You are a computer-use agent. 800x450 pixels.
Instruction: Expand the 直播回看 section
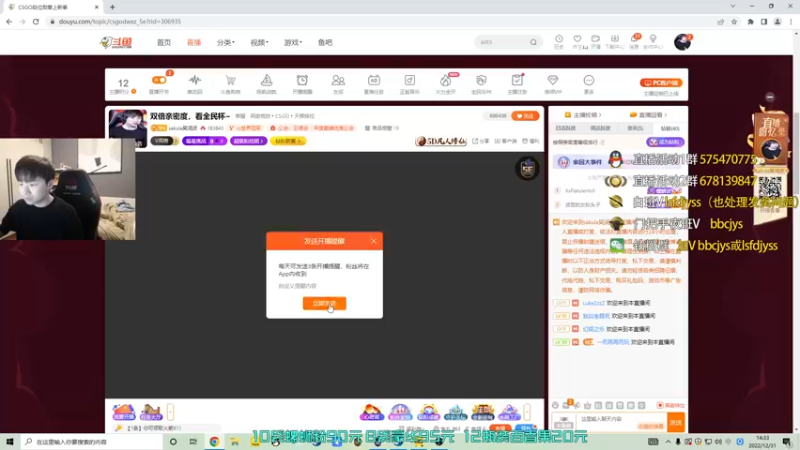click(x=648, y=115)
